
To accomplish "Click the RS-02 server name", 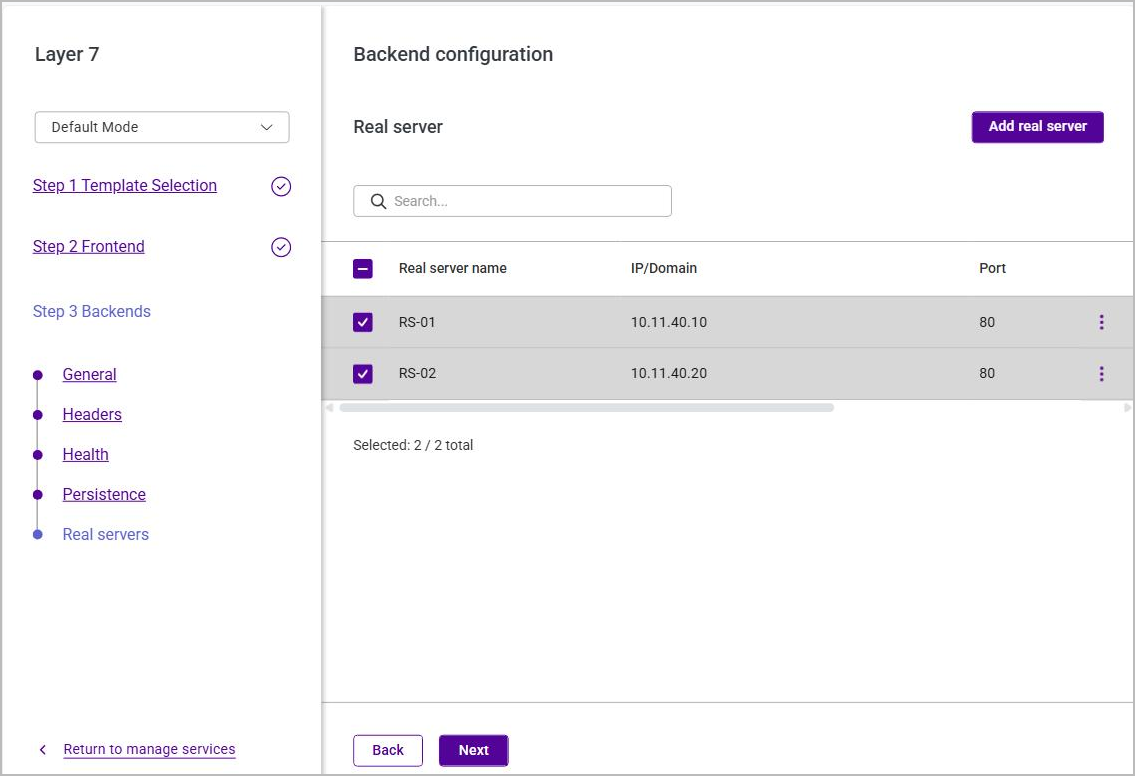I will [417, 374].
